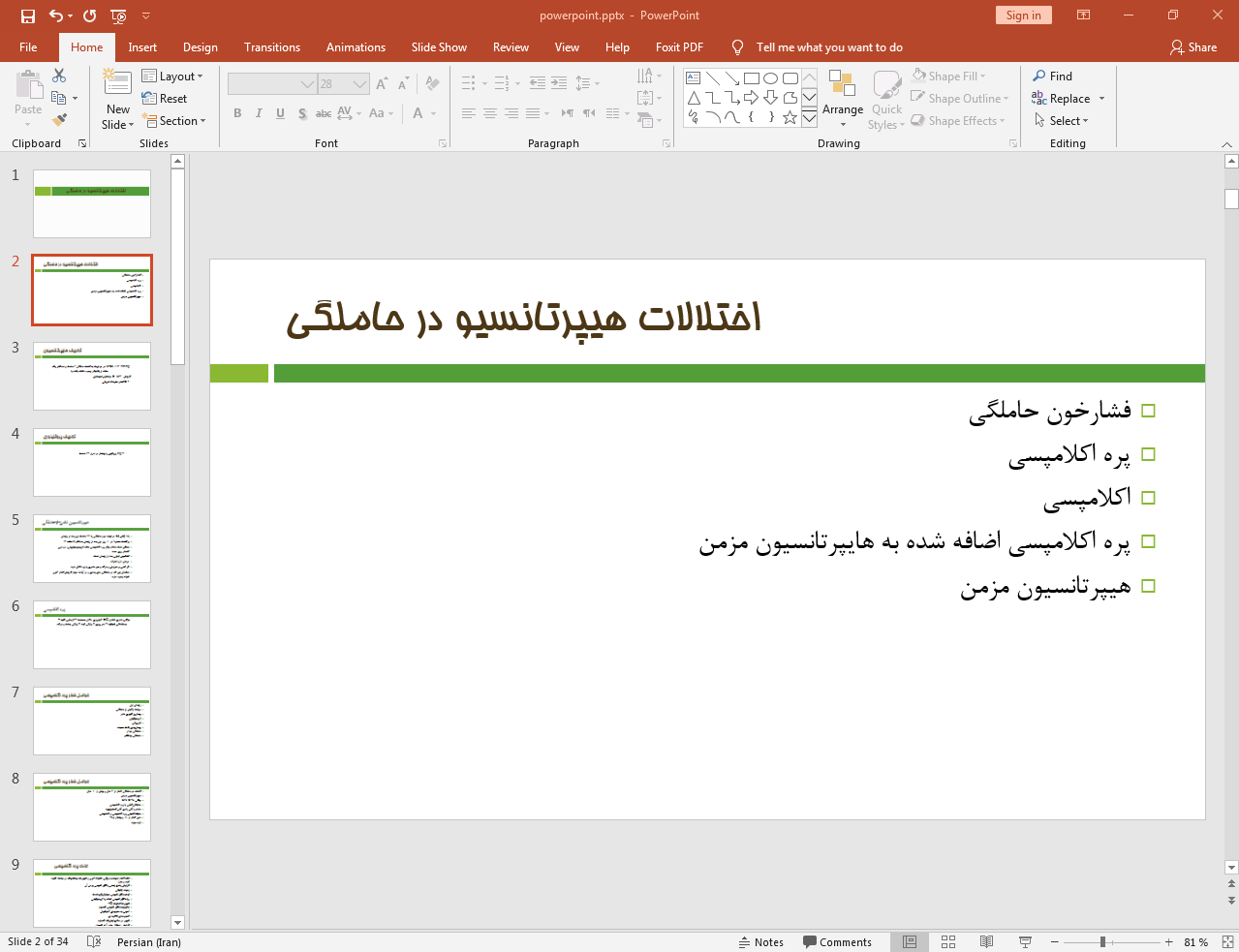Fit slide to current window
Image resolution: width=1239 pixels, height=952 pixels.
click(x=1227, y=941)
